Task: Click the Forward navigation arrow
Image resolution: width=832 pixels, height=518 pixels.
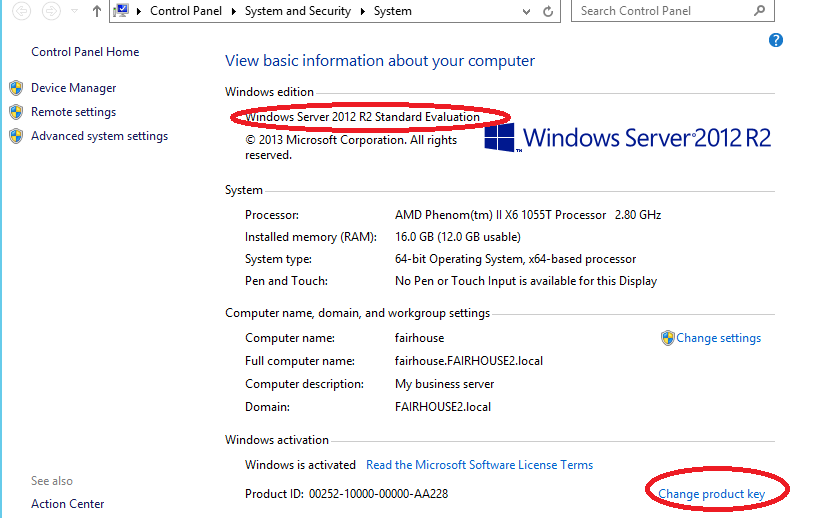Action: pyautogui.click(x=51, y=11)
